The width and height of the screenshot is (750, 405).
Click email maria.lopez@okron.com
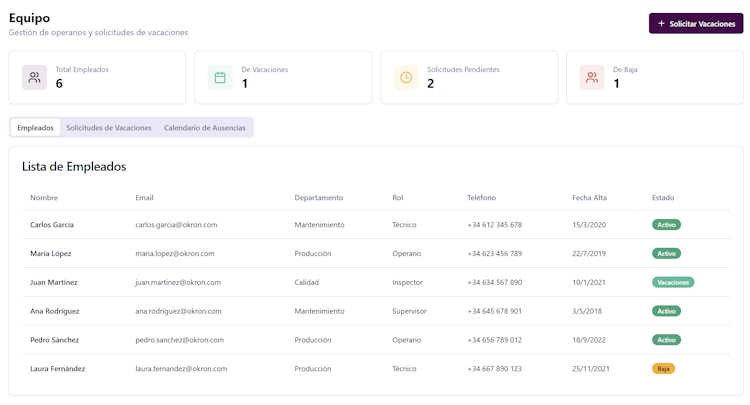(175, 254)
